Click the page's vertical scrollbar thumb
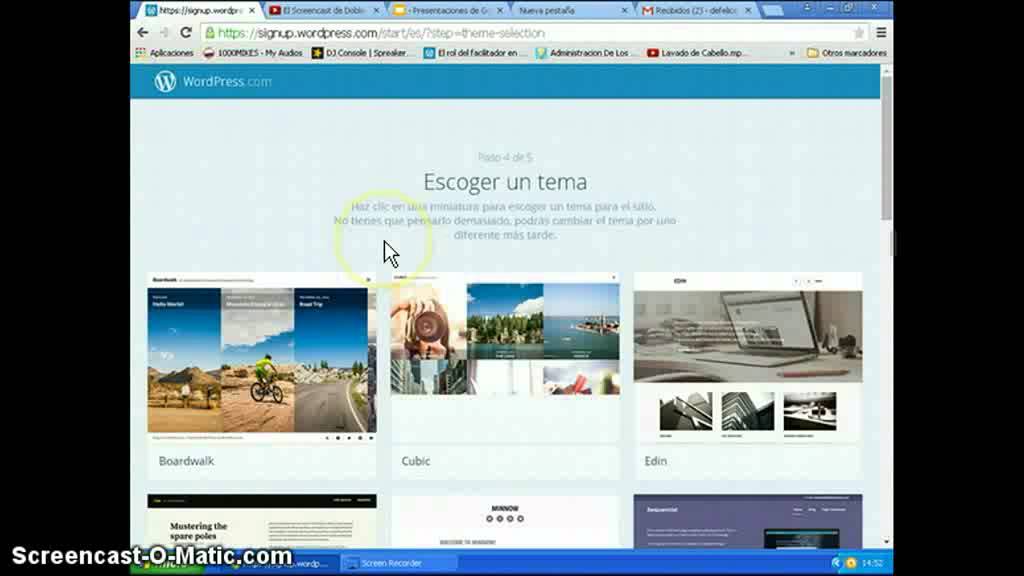This screenshot has height=576, width=1024. (x=886, y=149)
